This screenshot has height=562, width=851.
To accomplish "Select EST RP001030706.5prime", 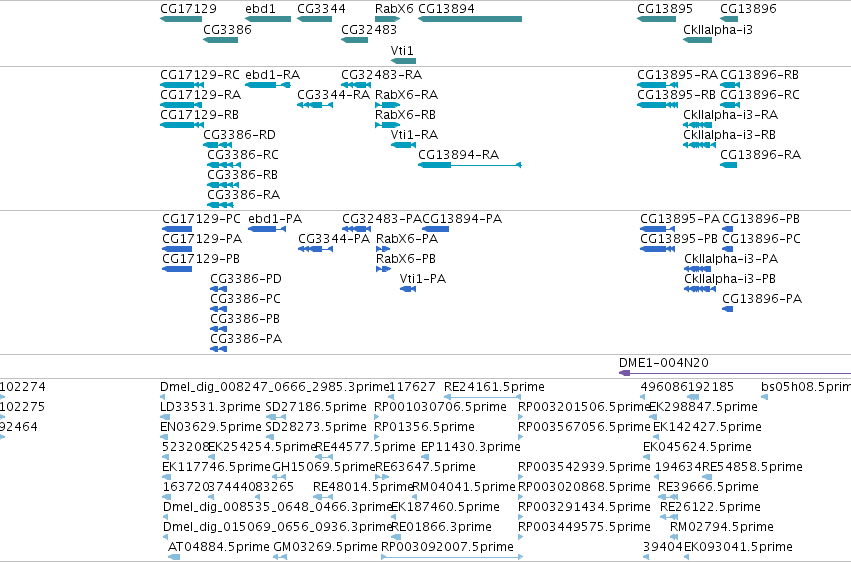I will pyautogui.click(x=377, y=418).
